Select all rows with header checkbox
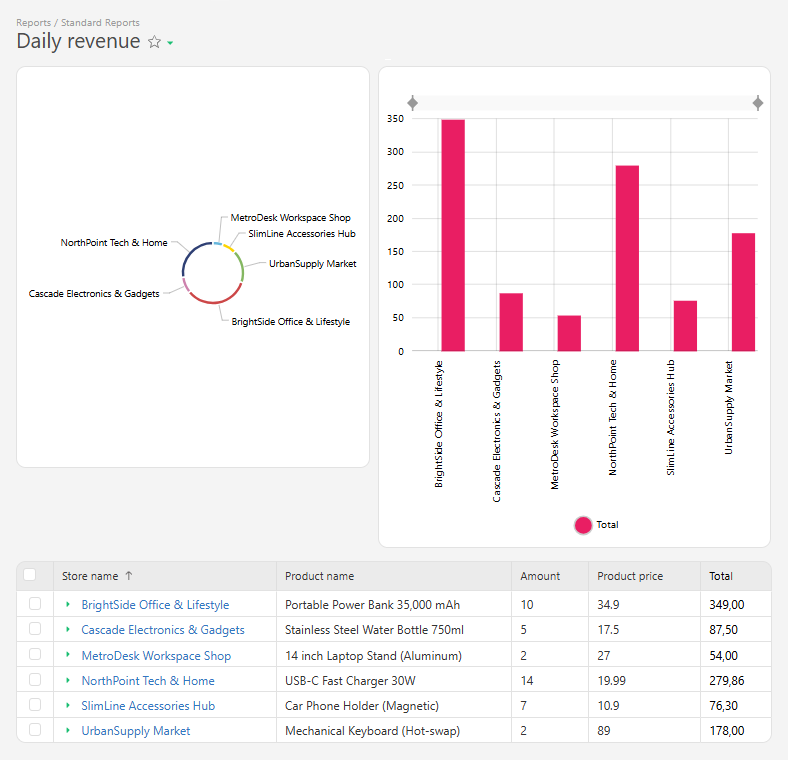788x760 pixels. pyautogui.click(x=30, y=575)
